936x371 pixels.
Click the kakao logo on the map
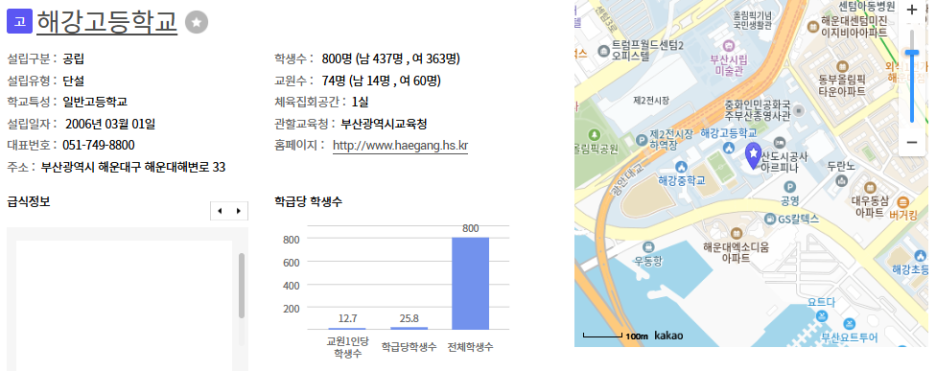pos(669,335)
